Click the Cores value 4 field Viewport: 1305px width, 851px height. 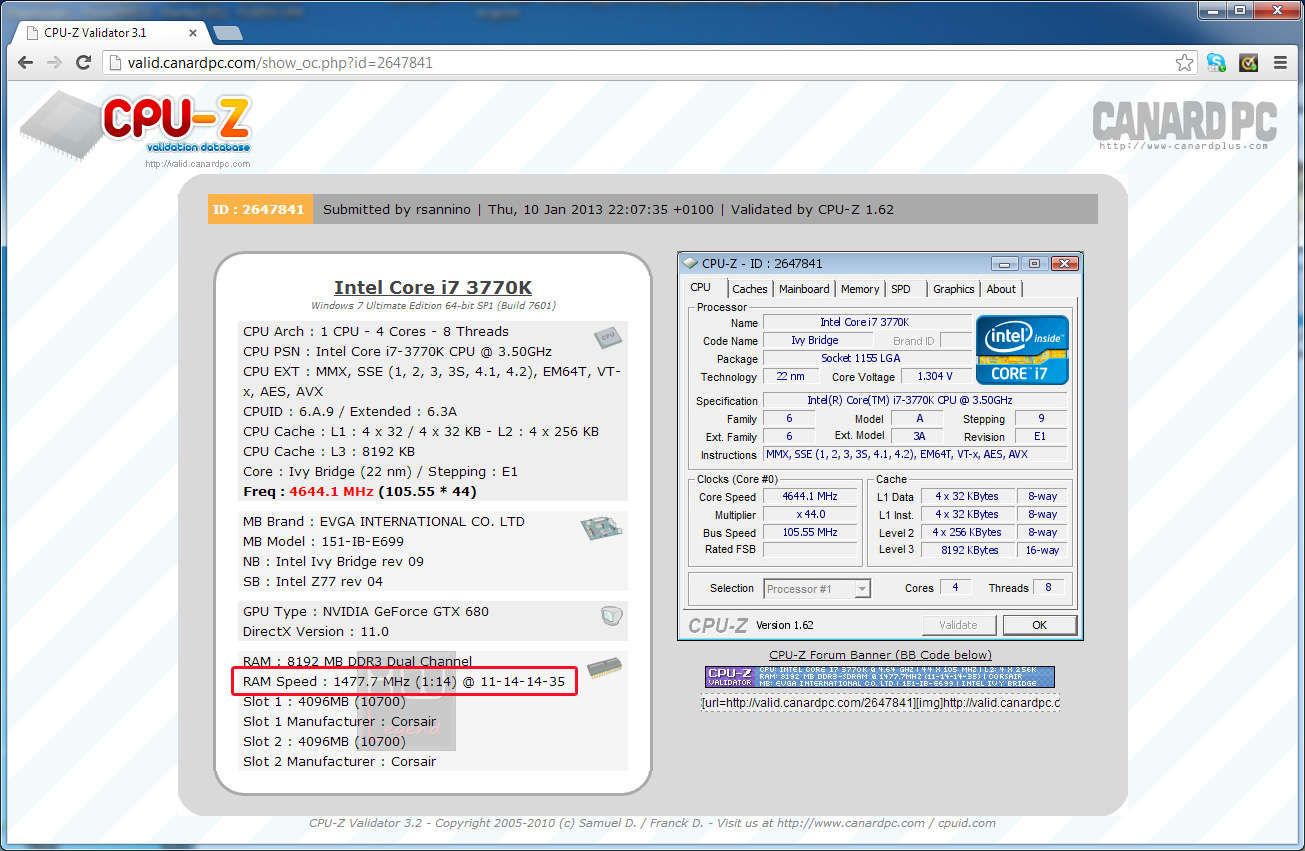click(x=955, y=588)
